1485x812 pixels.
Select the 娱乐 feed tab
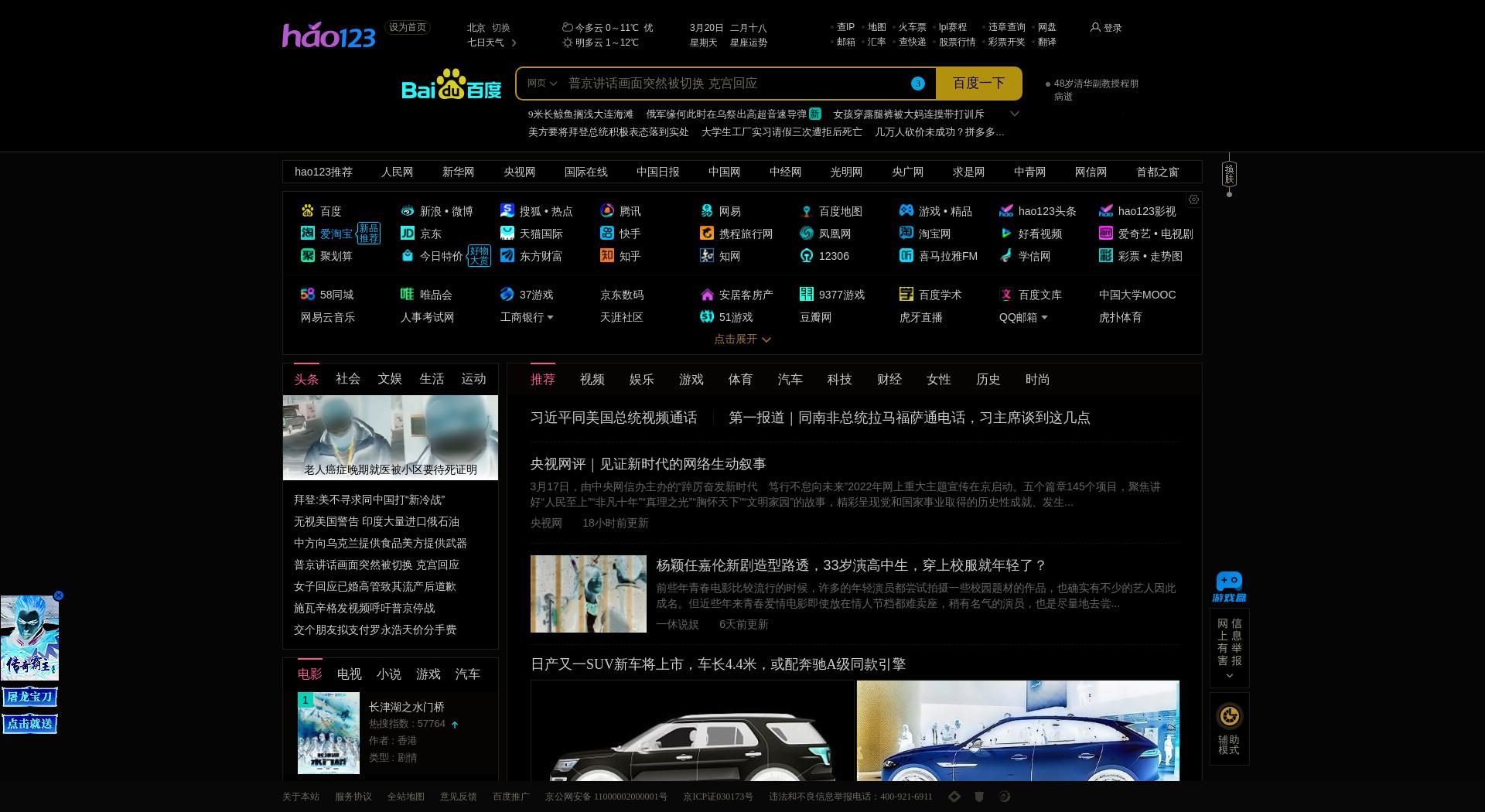[x=642, y=380]
